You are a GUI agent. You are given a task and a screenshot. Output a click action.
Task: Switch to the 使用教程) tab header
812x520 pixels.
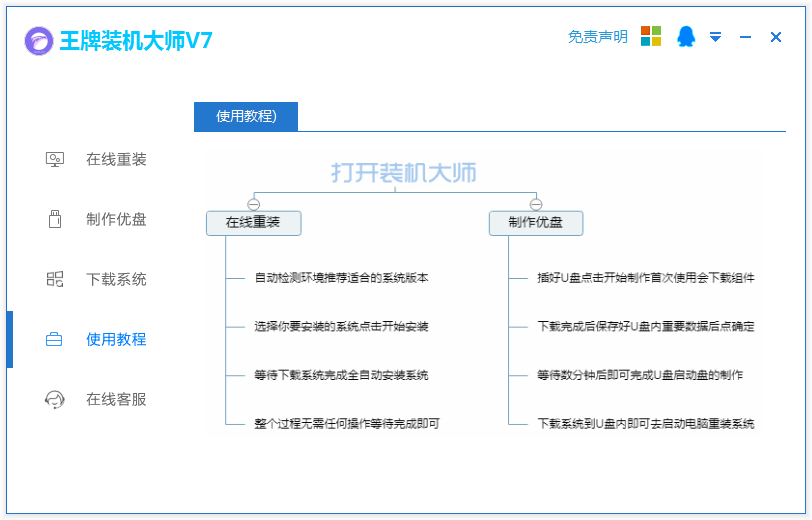(x=246, y=117)
